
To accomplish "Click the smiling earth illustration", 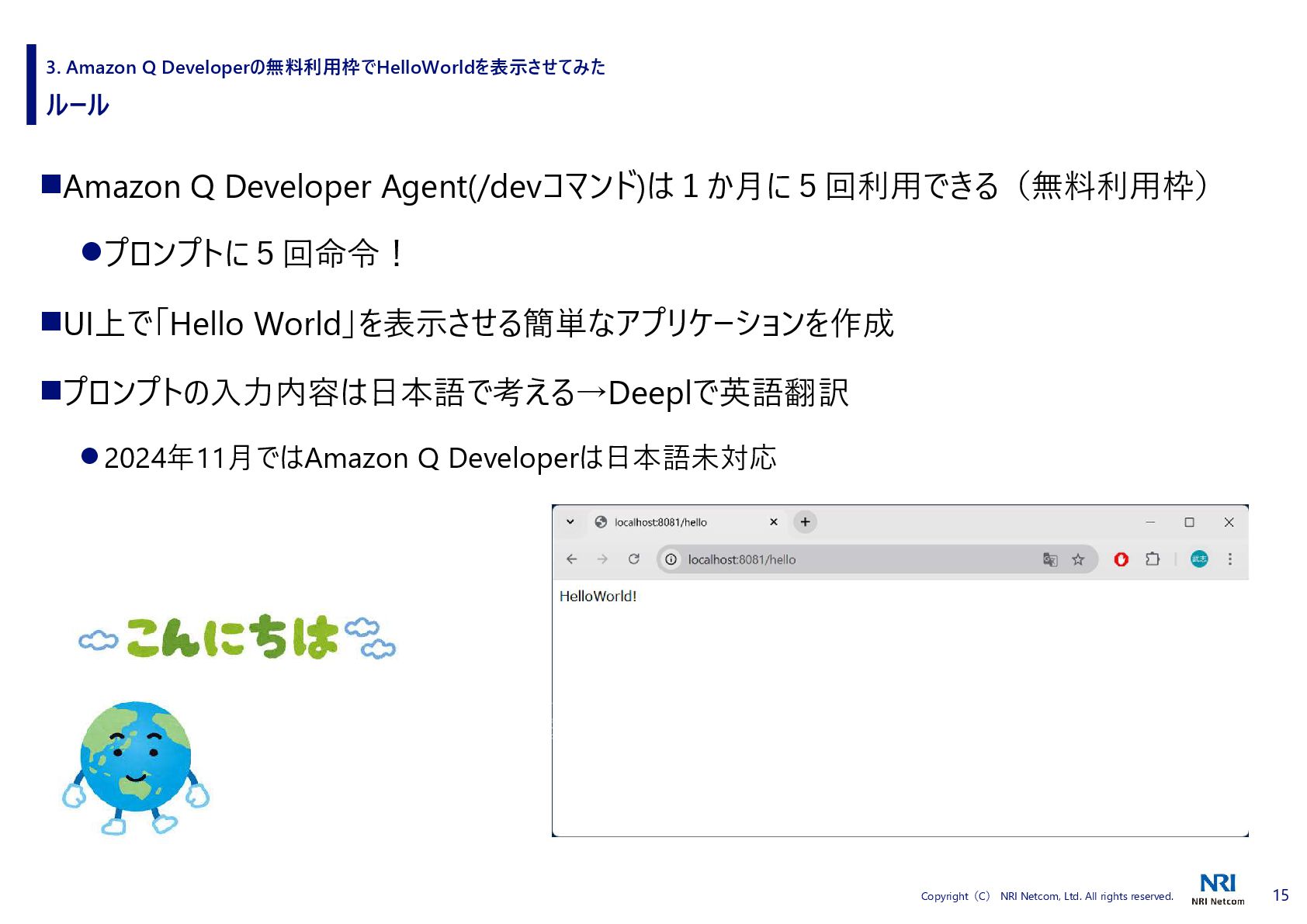I will pos(135,767).
